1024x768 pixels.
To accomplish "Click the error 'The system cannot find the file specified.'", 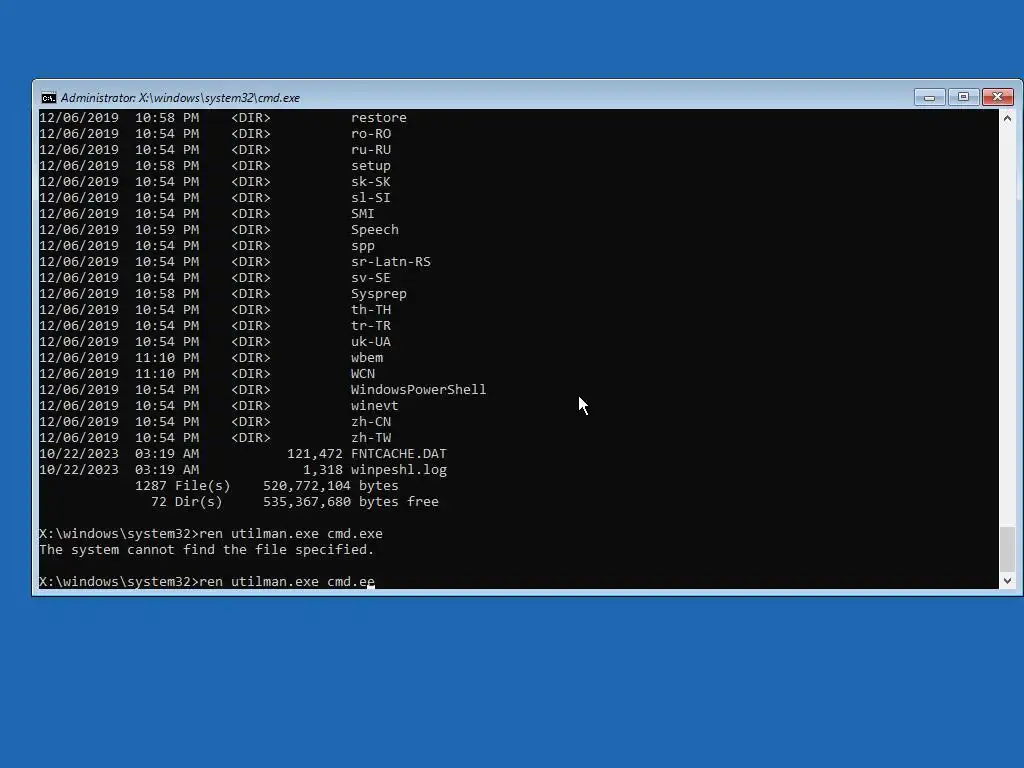I will [206, 550].
